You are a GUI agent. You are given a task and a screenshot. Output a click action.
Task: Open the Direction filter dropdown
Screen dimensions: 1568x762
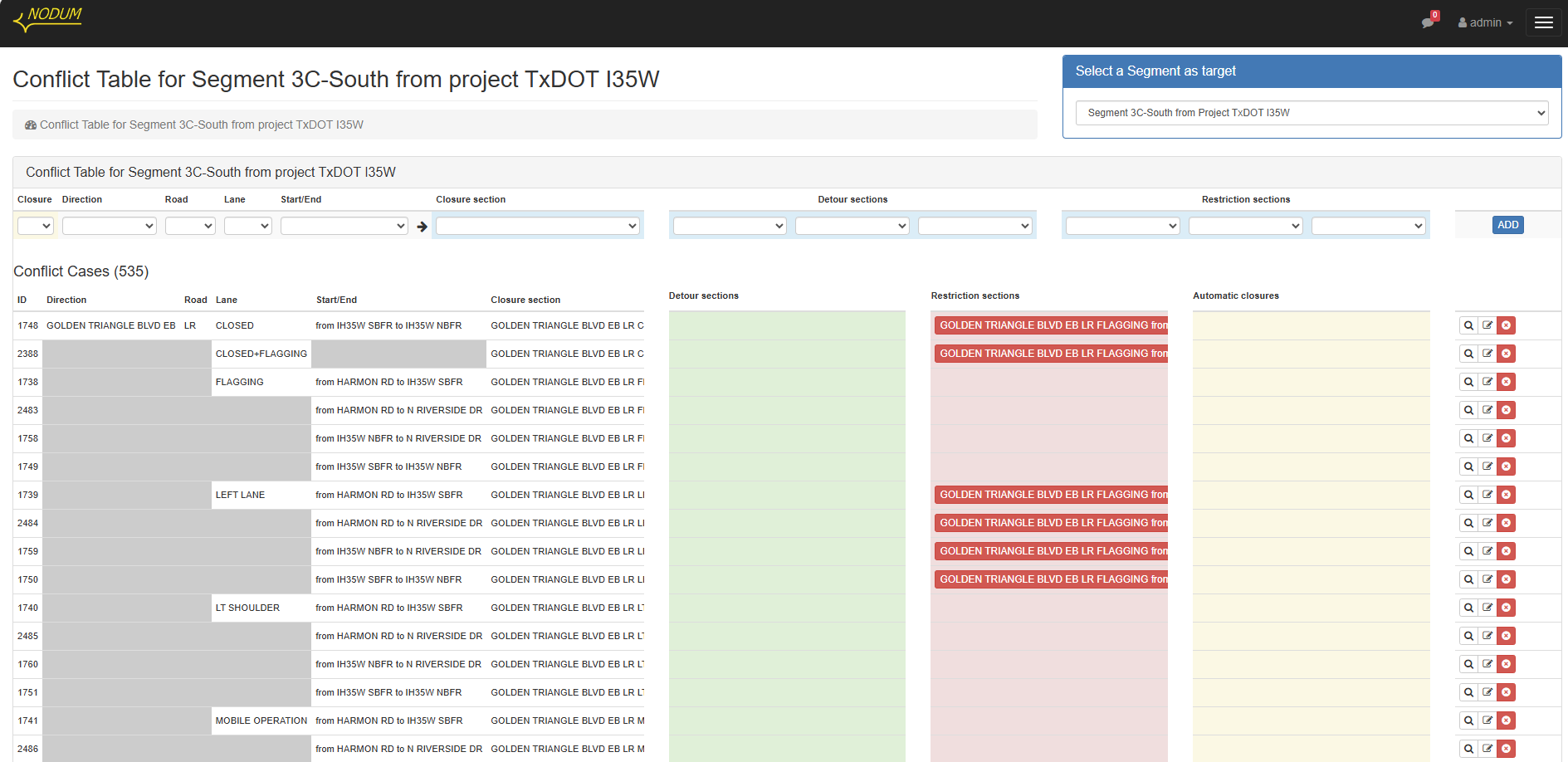click(110, 226)
